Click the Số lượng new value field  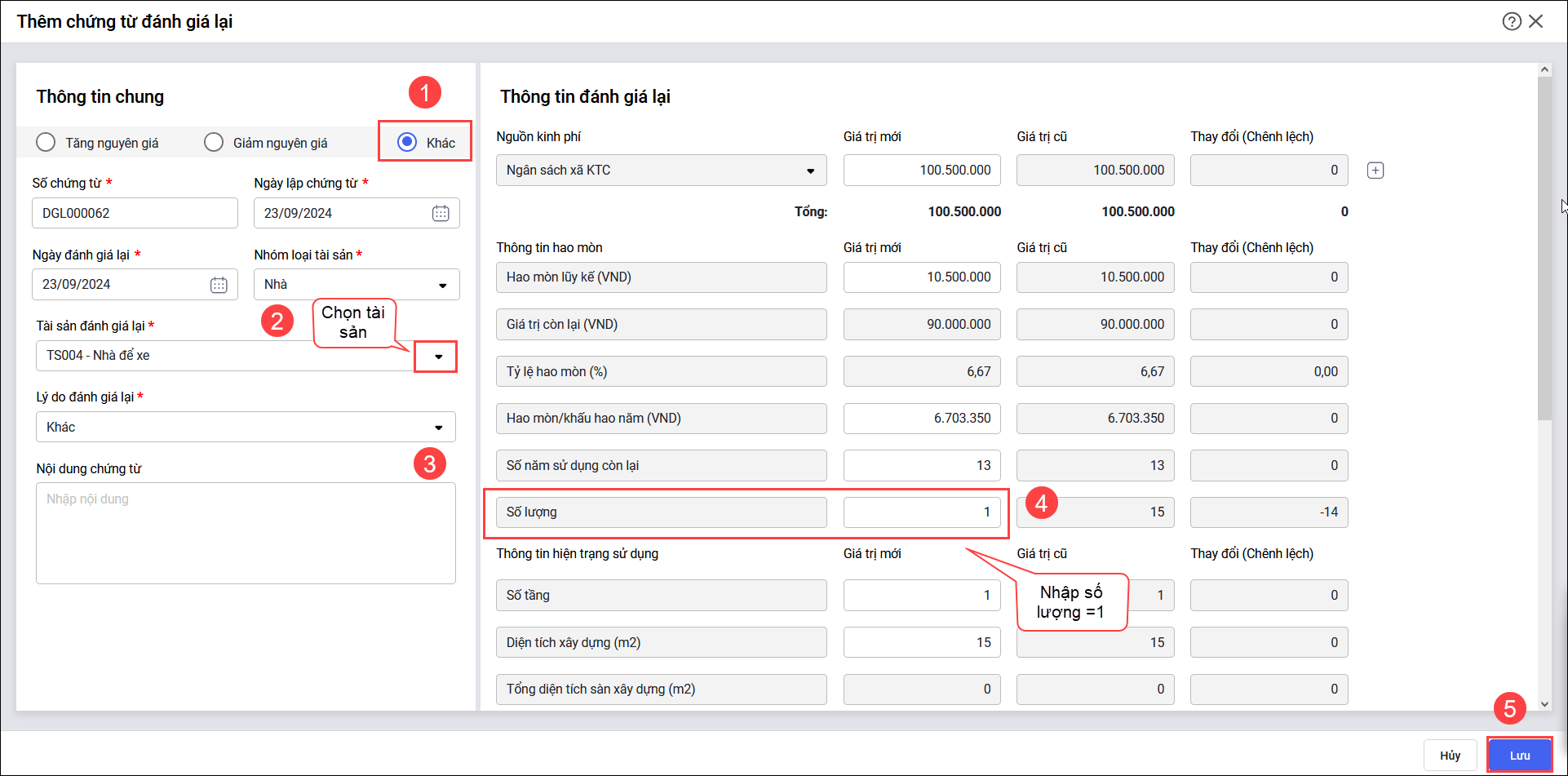pos(921,512)
